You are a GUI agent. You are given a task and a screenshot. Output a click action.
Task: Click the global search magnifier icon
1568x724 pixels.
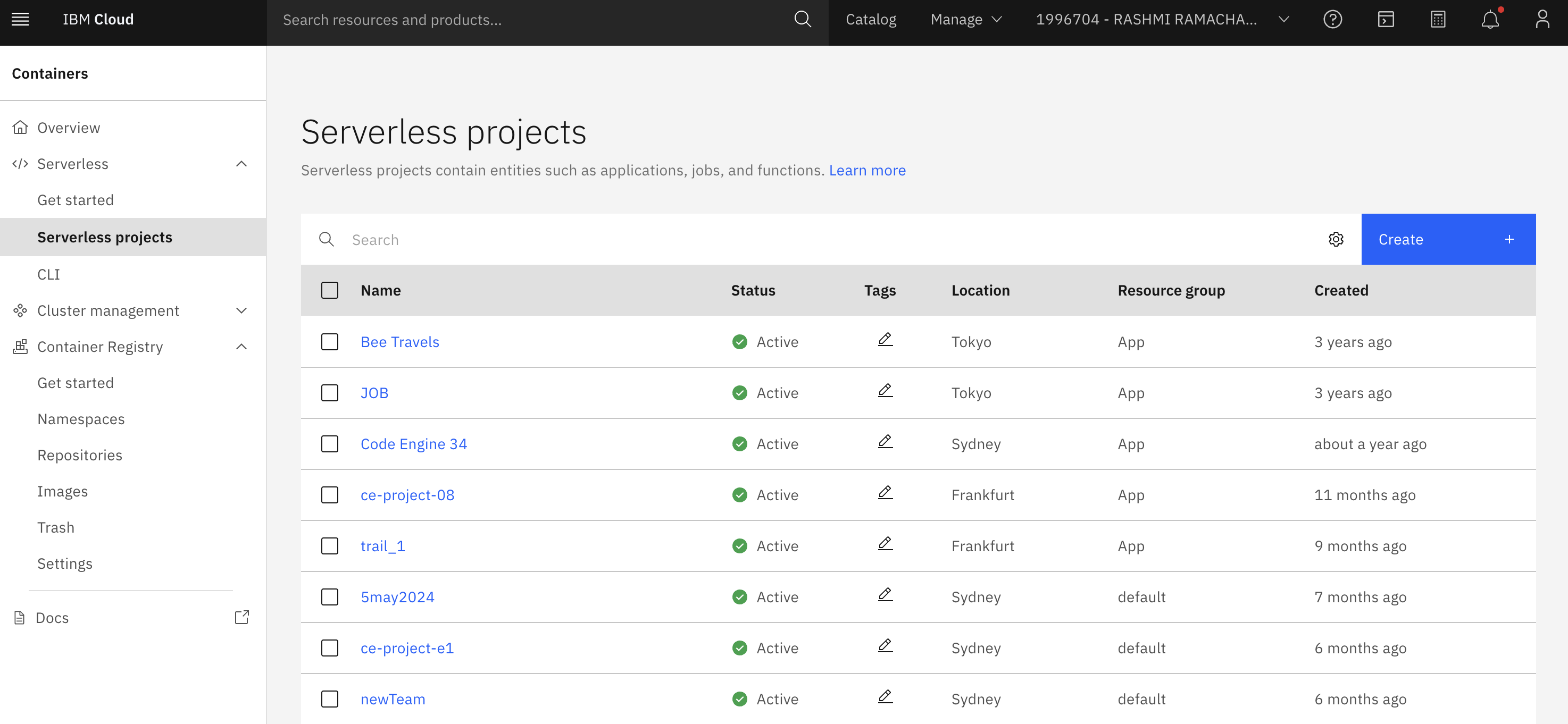(802, 20)
